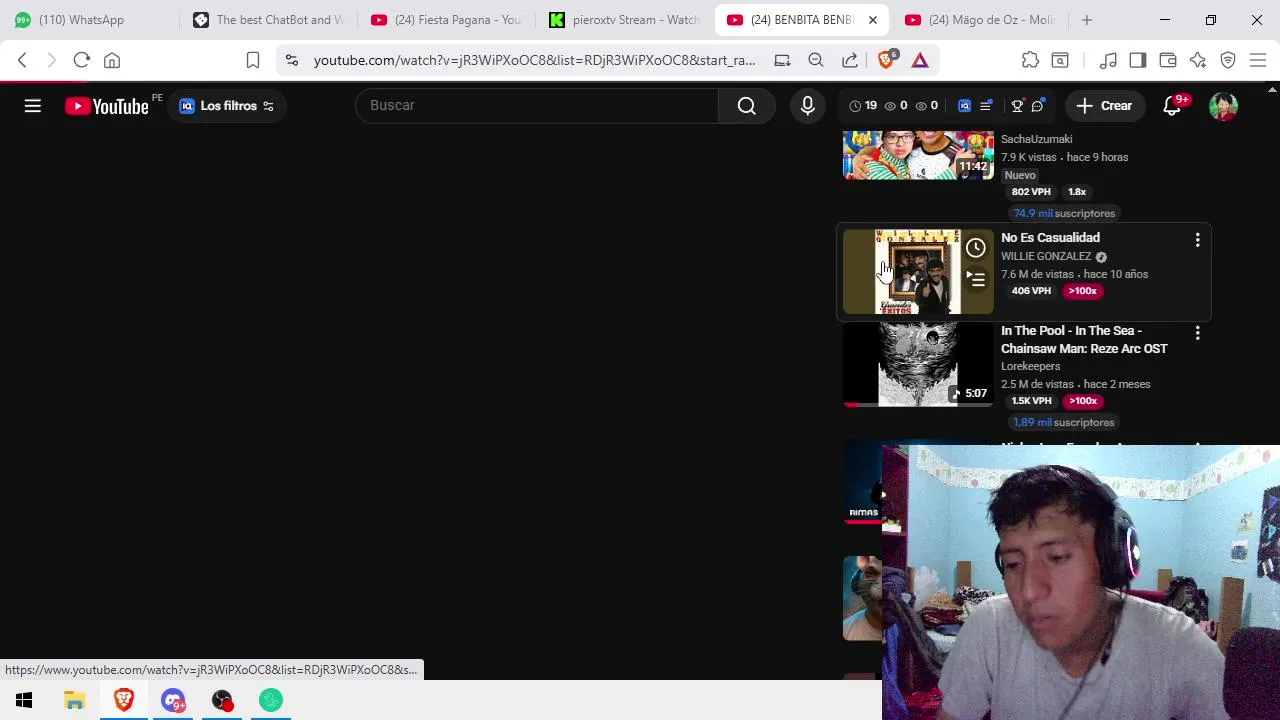This screenshot has height=720, width=1280.
Task: Open Brave Shields lion icon
Action: [887, 60]
